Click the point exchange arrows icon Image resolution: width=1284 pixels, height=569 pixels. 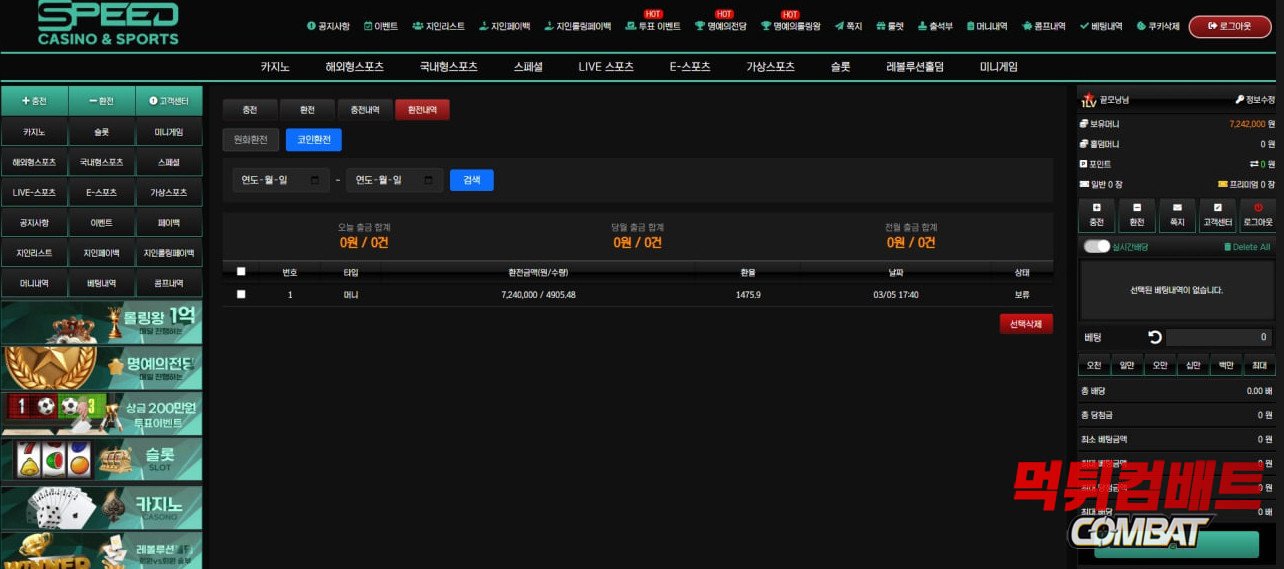coord(1254,164)
